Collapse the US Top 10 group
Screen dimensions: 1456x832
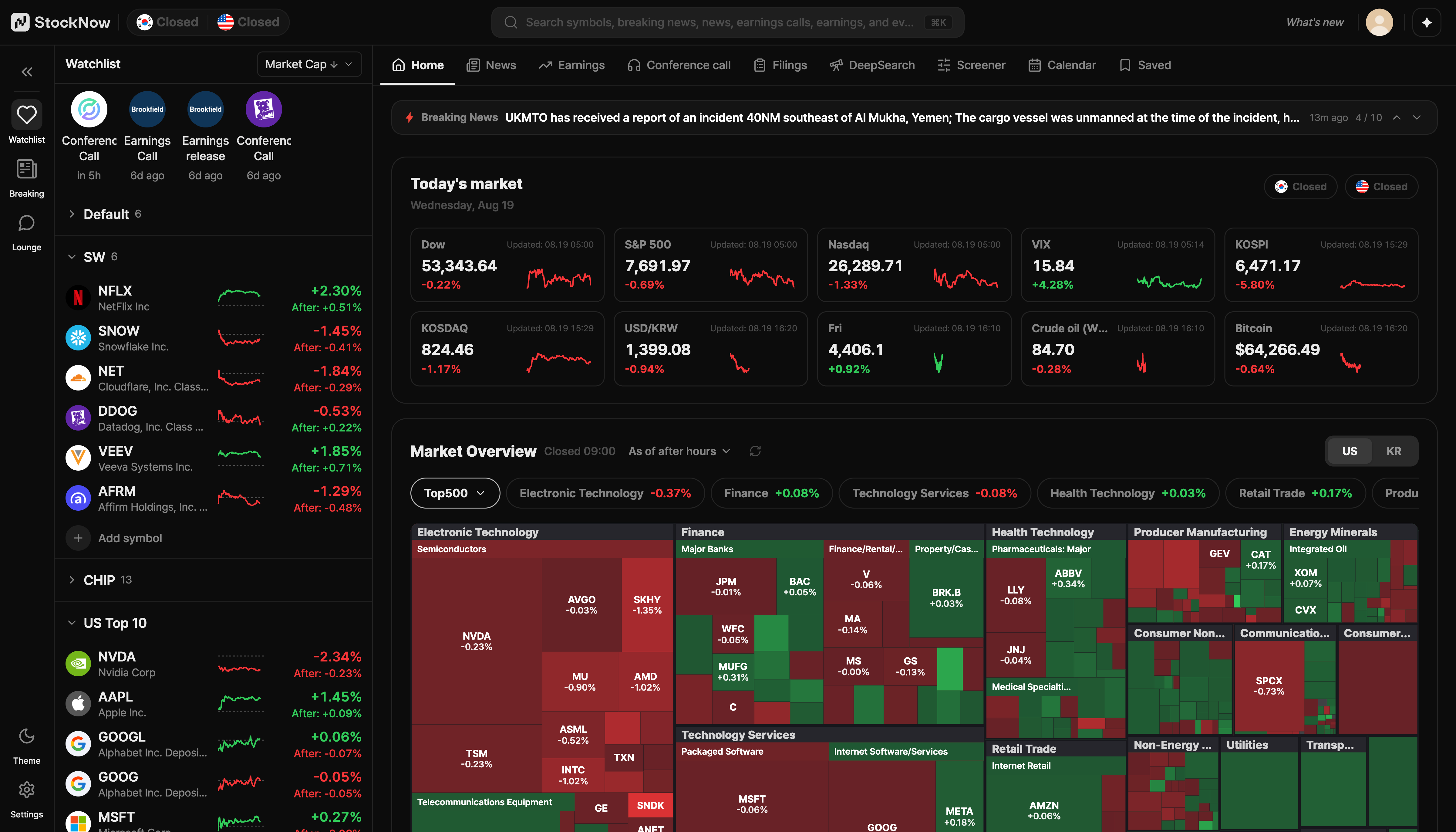coord(71,623)
